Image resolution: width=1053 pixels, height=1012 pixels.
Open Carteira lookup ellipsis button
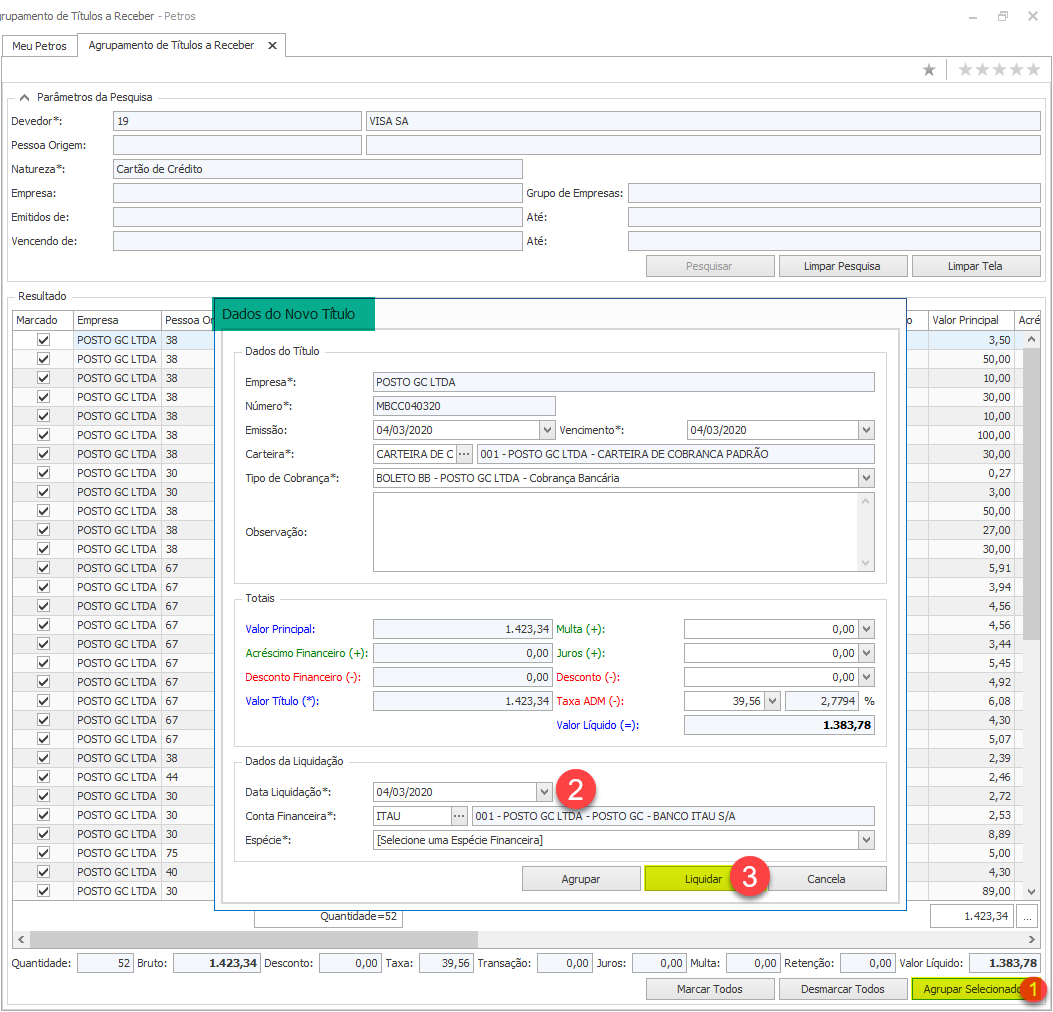(464, 454)
